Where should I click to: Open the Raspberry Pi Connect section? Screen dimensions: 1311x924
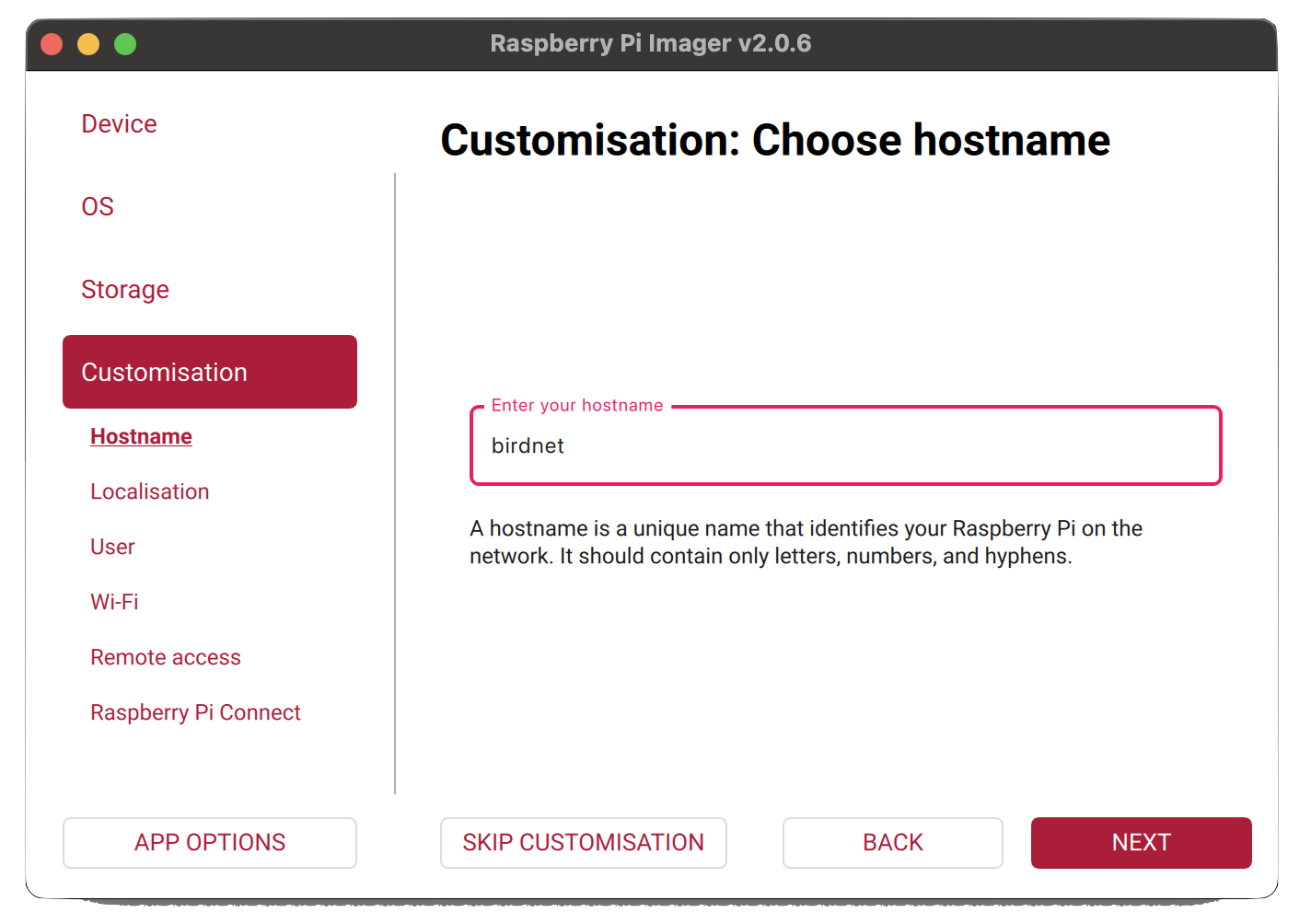[195, 711]
